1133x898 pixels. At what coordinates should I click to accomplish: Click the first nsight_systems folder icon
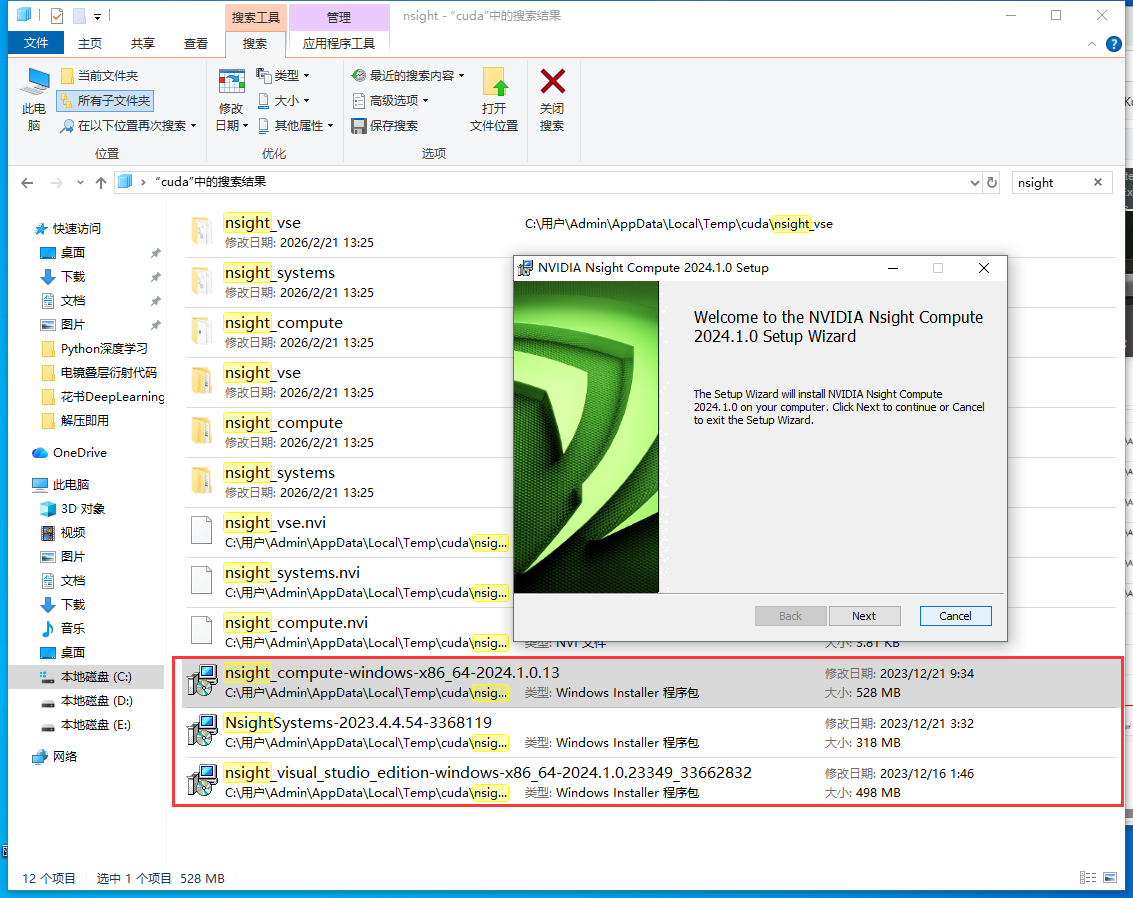(x=202, y=281)
